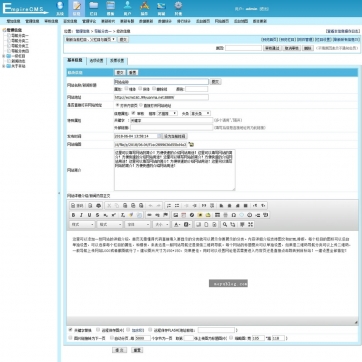Enable the checkbox beside the 5000 characters field

(112, 338)
